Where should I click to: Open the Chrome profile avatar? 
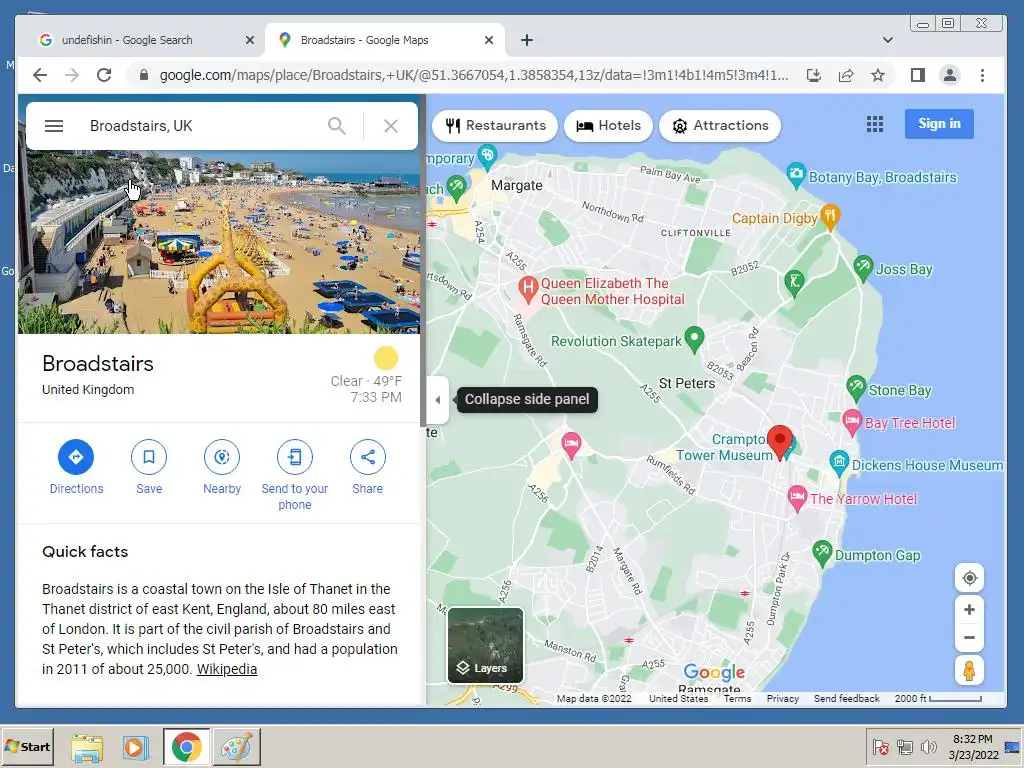coord(950,75)
